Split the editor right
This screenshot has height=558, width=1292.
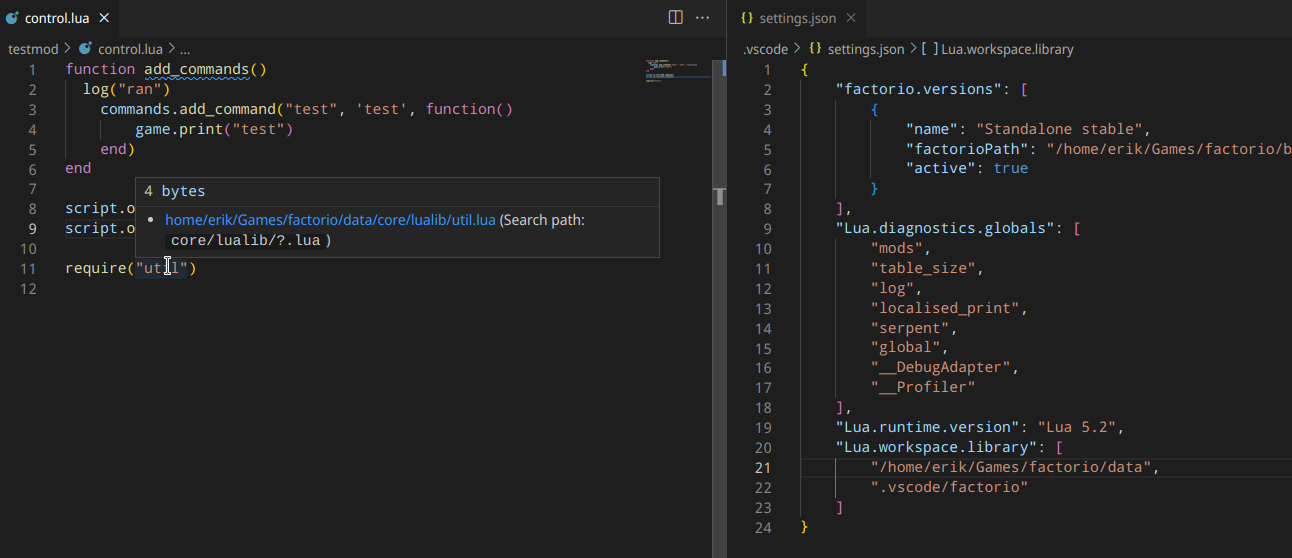pos(675,18)
